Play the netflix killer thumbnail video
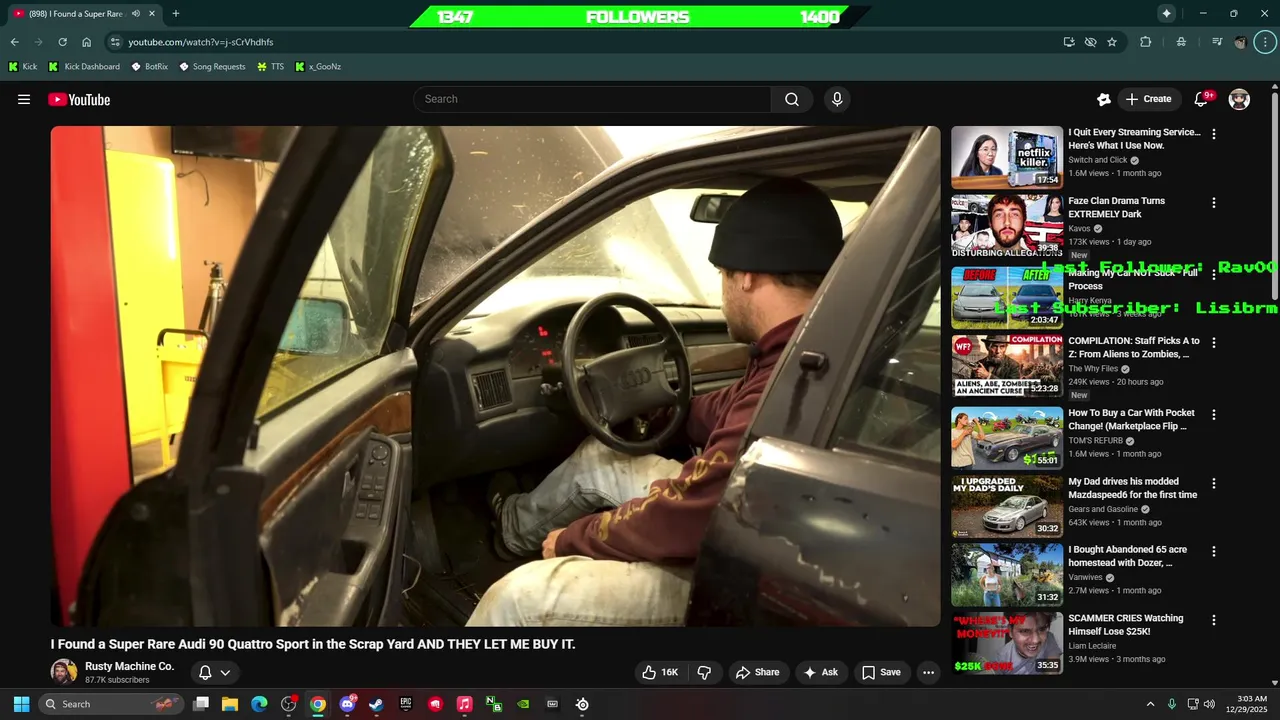The image size is (1280, 720). click(1007, 157)
